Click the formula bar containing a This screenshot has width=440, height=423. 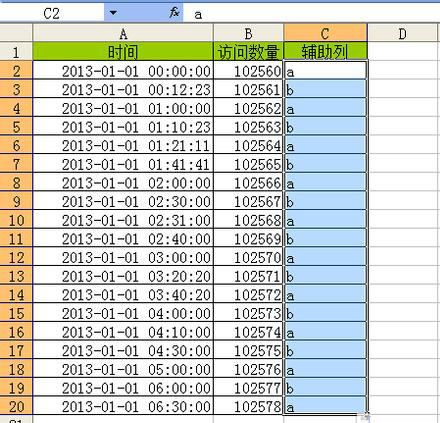pyautogui.click(x=311, y=14)
